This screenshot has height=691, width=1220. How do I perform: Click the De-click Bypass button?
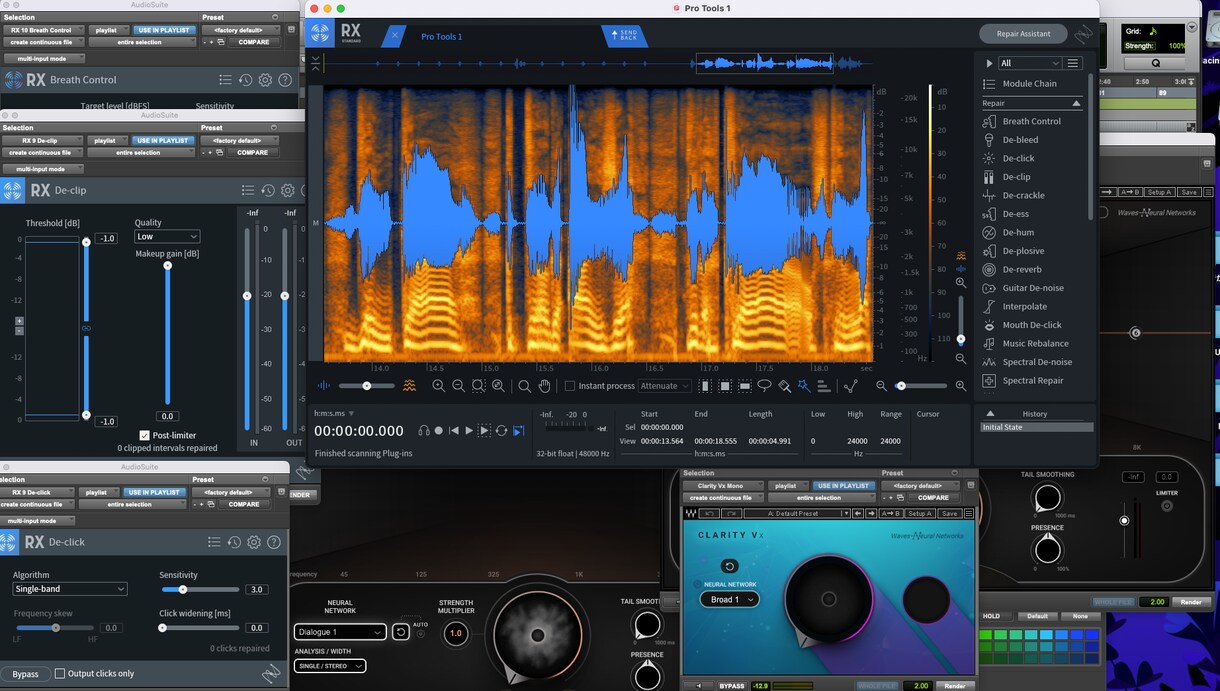click(x=25, y=674)
